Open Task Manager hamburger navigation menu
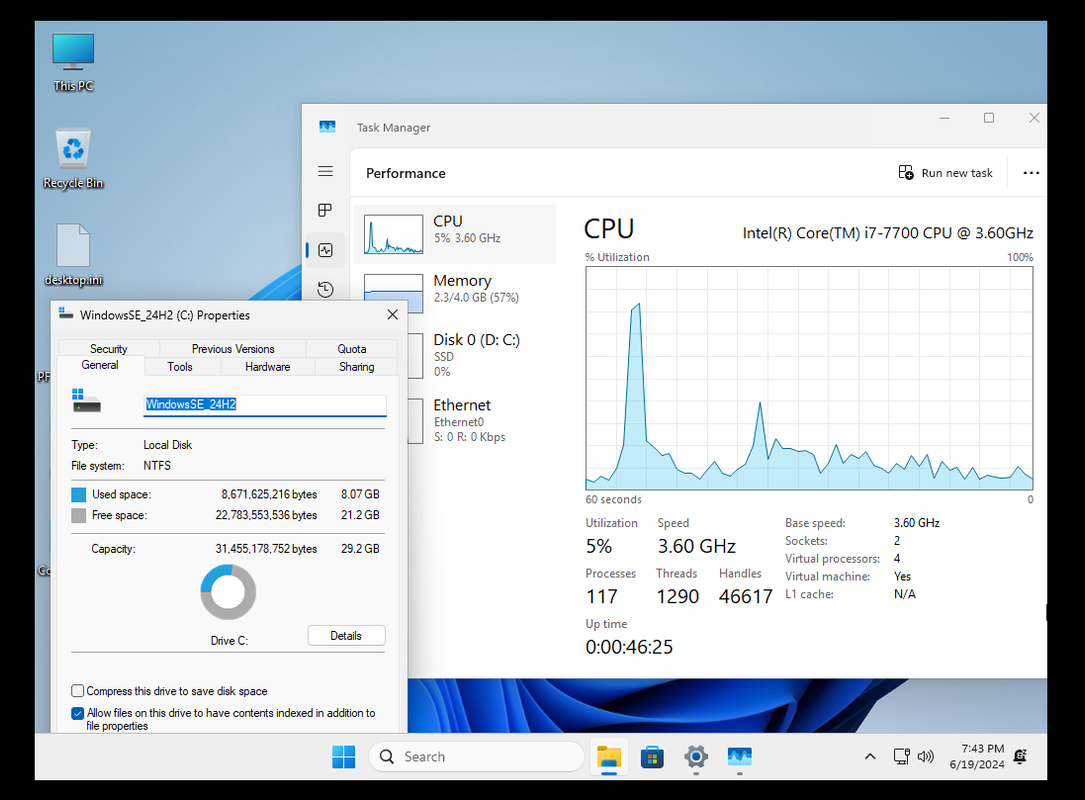 point(325,171)
